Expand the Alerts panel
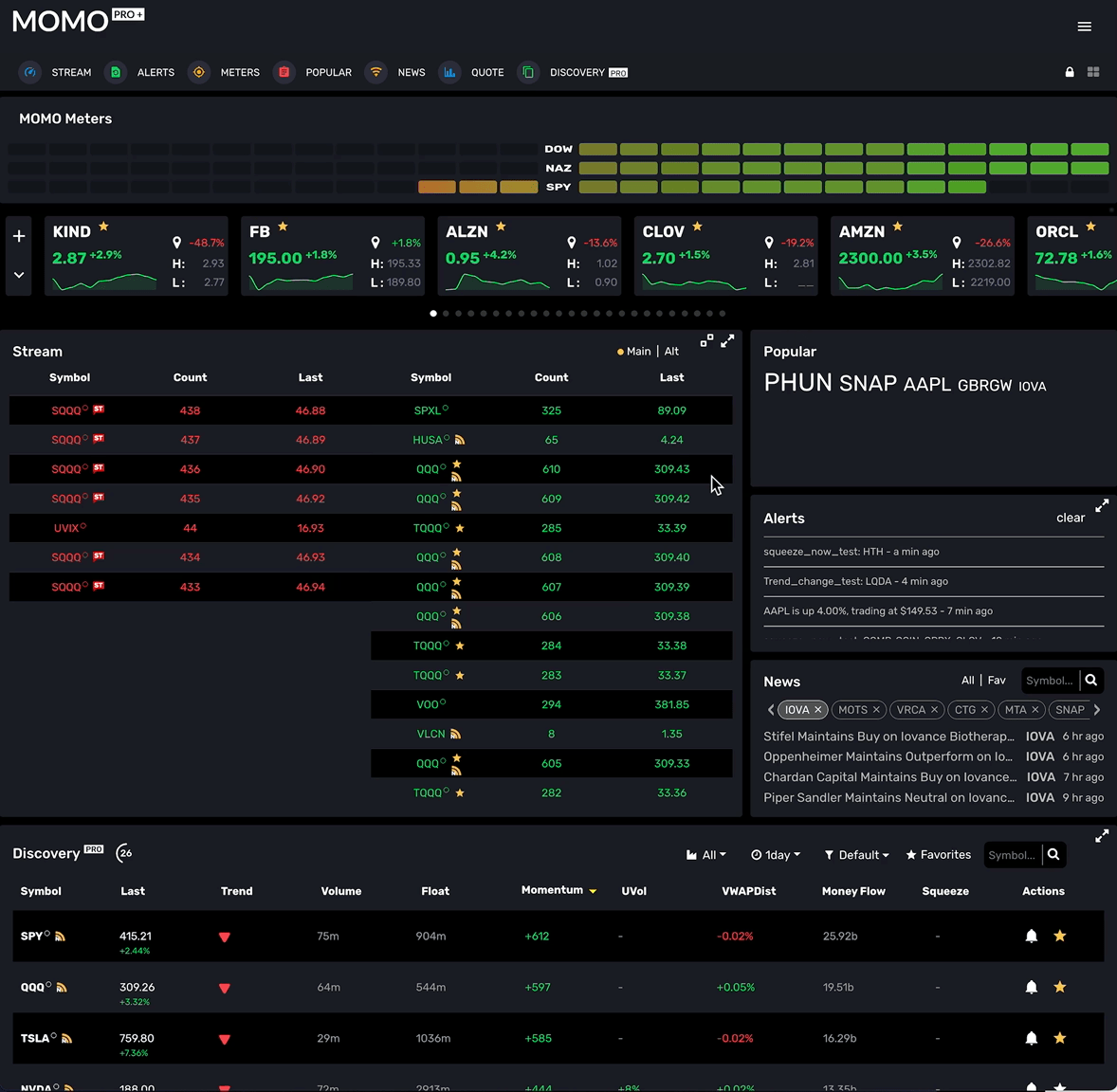The height and width of the screenshot is (1092, 1117). tap(1102, 506)
